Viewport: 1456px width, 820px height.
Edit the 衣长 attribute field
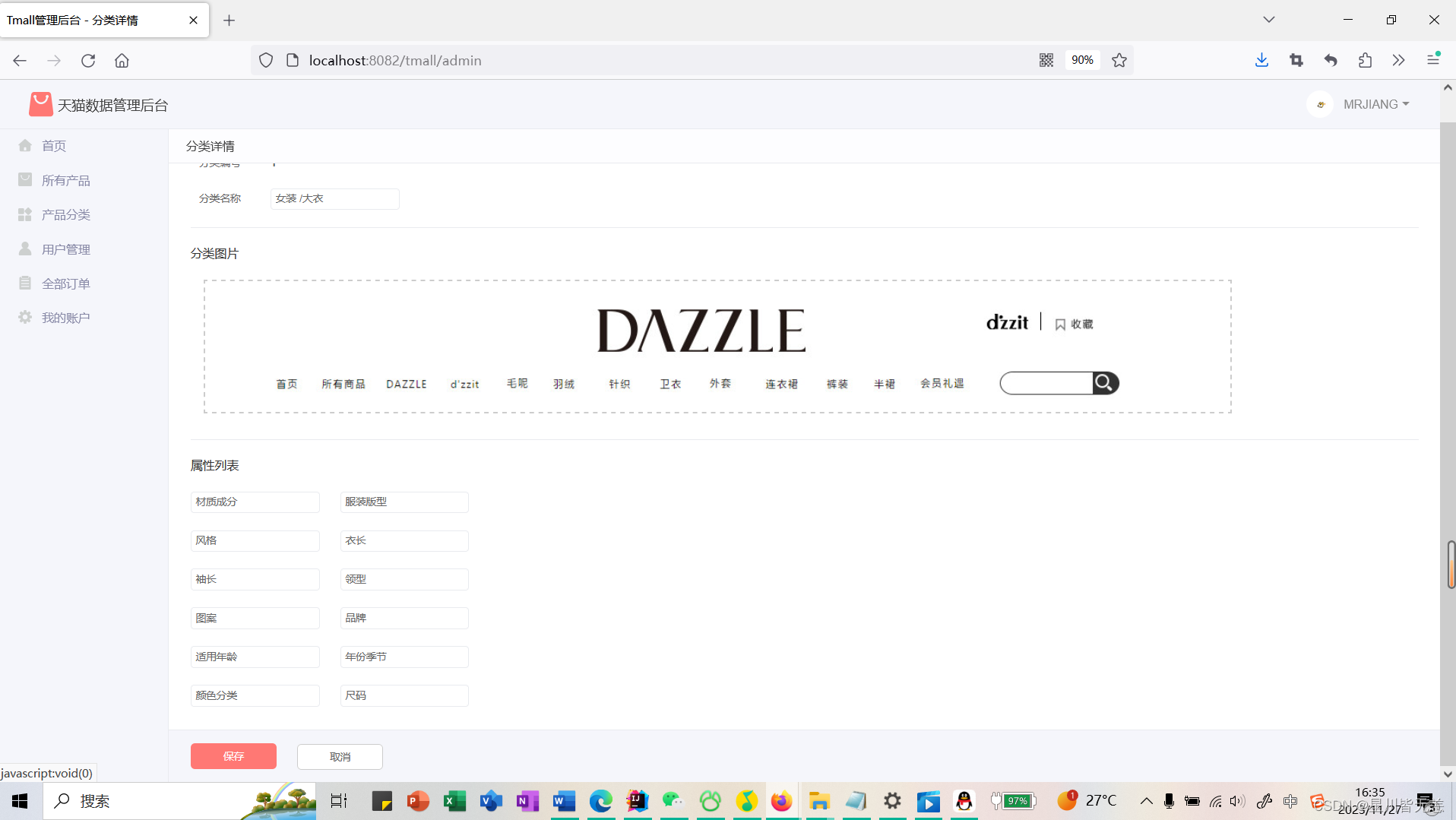pos(404,540)
